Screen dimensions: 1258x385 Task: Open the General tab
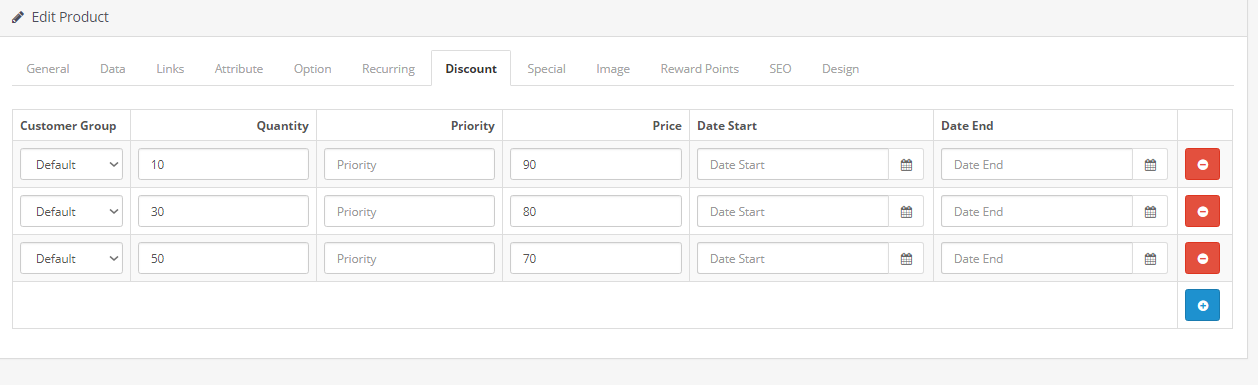tap(48, 69)
